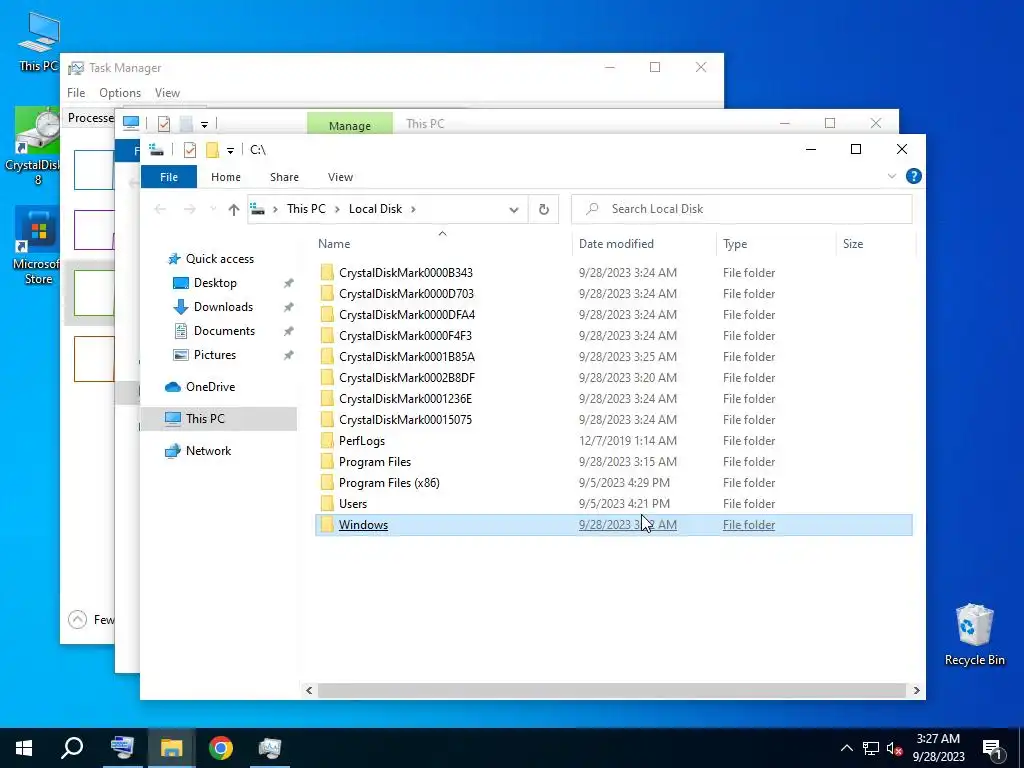Viewport: 1024px width, 768px height.
Task: Sort by the Date modified column header
Action: click(x=616, y=244)
